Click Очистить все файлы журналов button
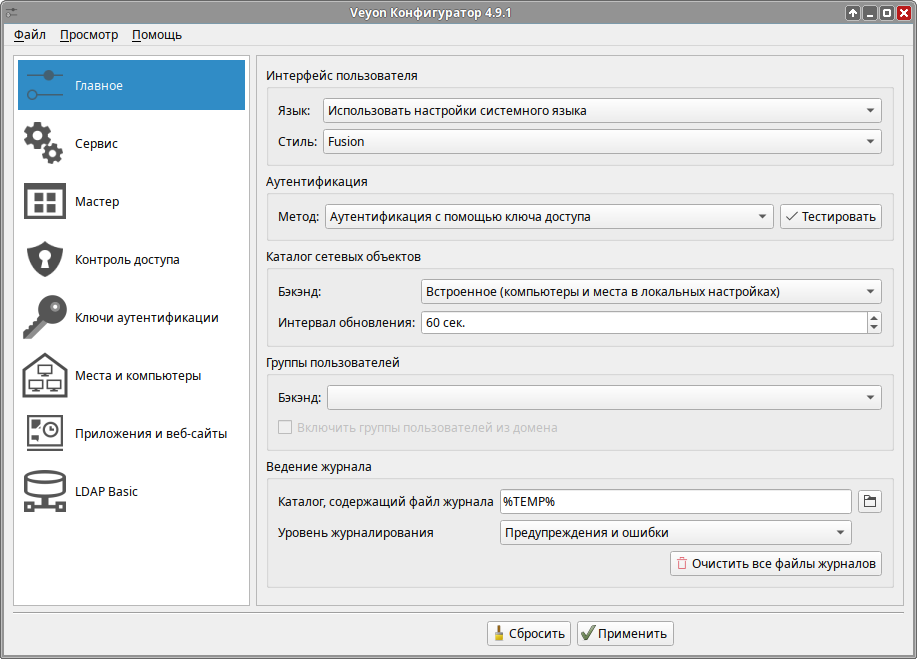The image size is (917, 659). click(x=776, y=564)
